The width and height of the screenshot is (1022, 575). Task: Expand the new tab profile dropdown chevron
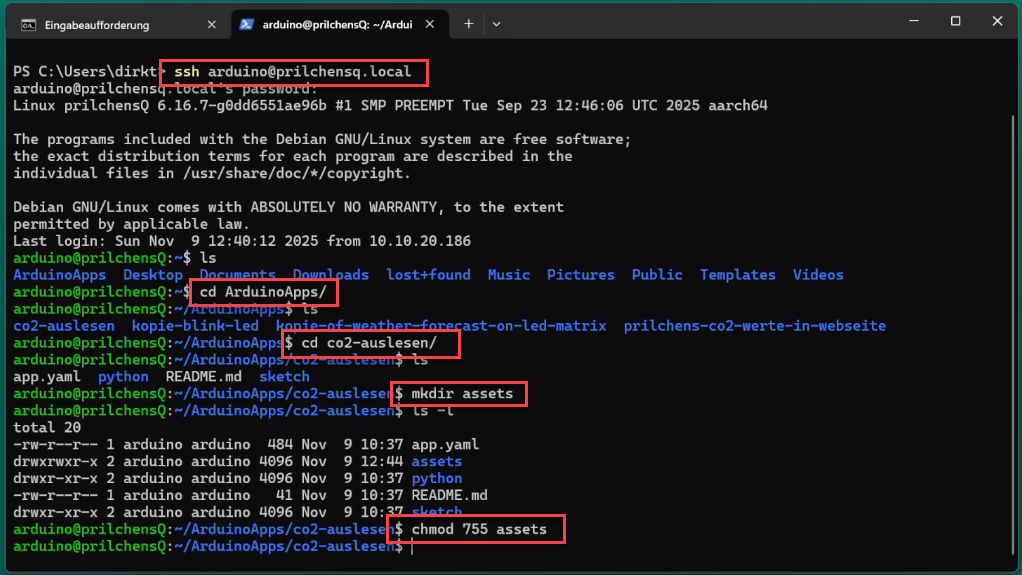click(497, 23)
